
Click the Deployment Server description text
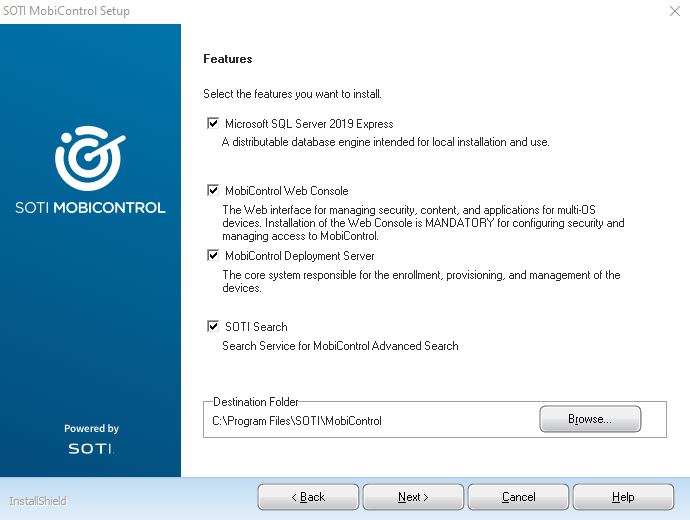pos(420,281)
